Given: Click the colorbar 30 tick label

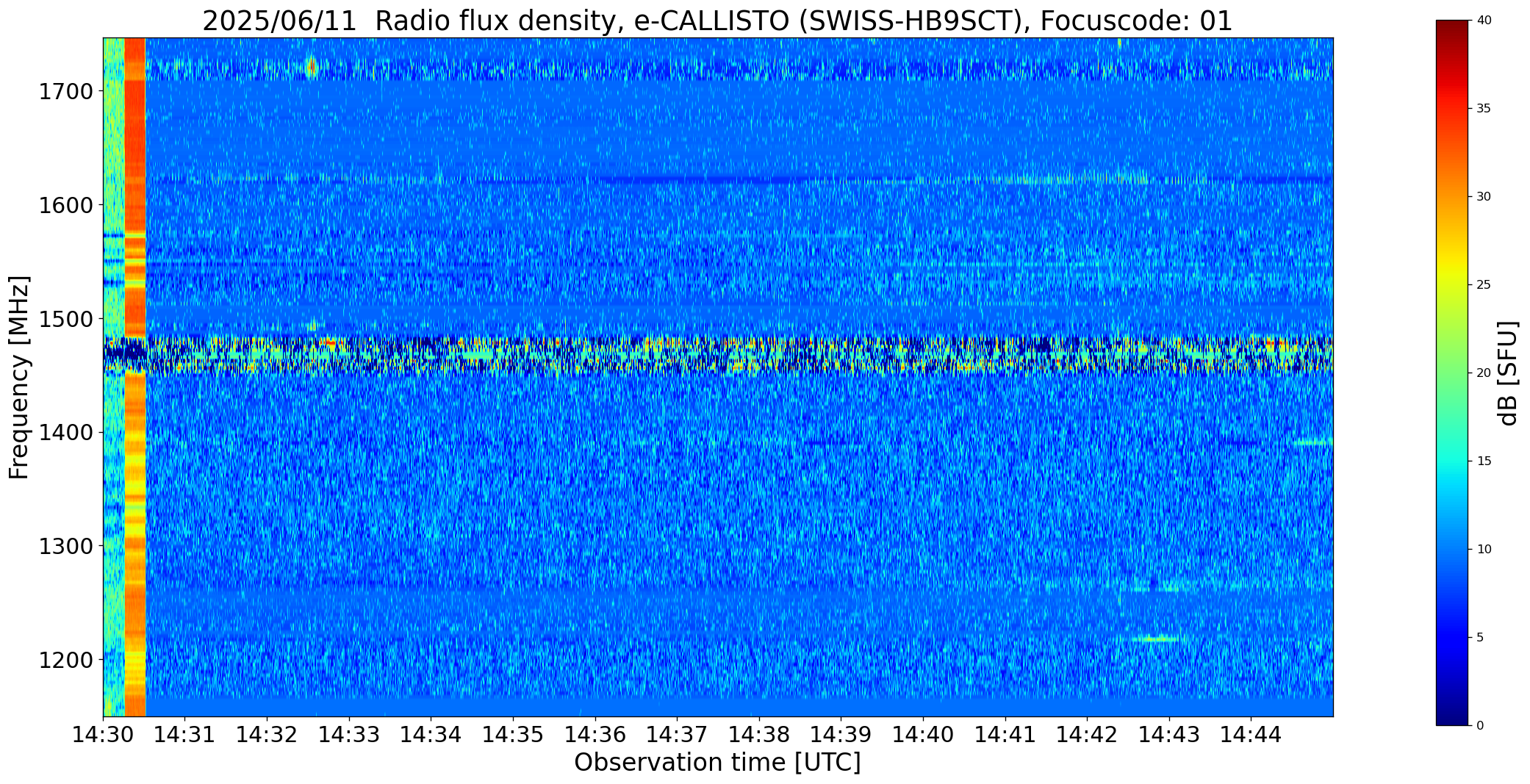Looking at the screenshot, I should (x=1484, y=197).
